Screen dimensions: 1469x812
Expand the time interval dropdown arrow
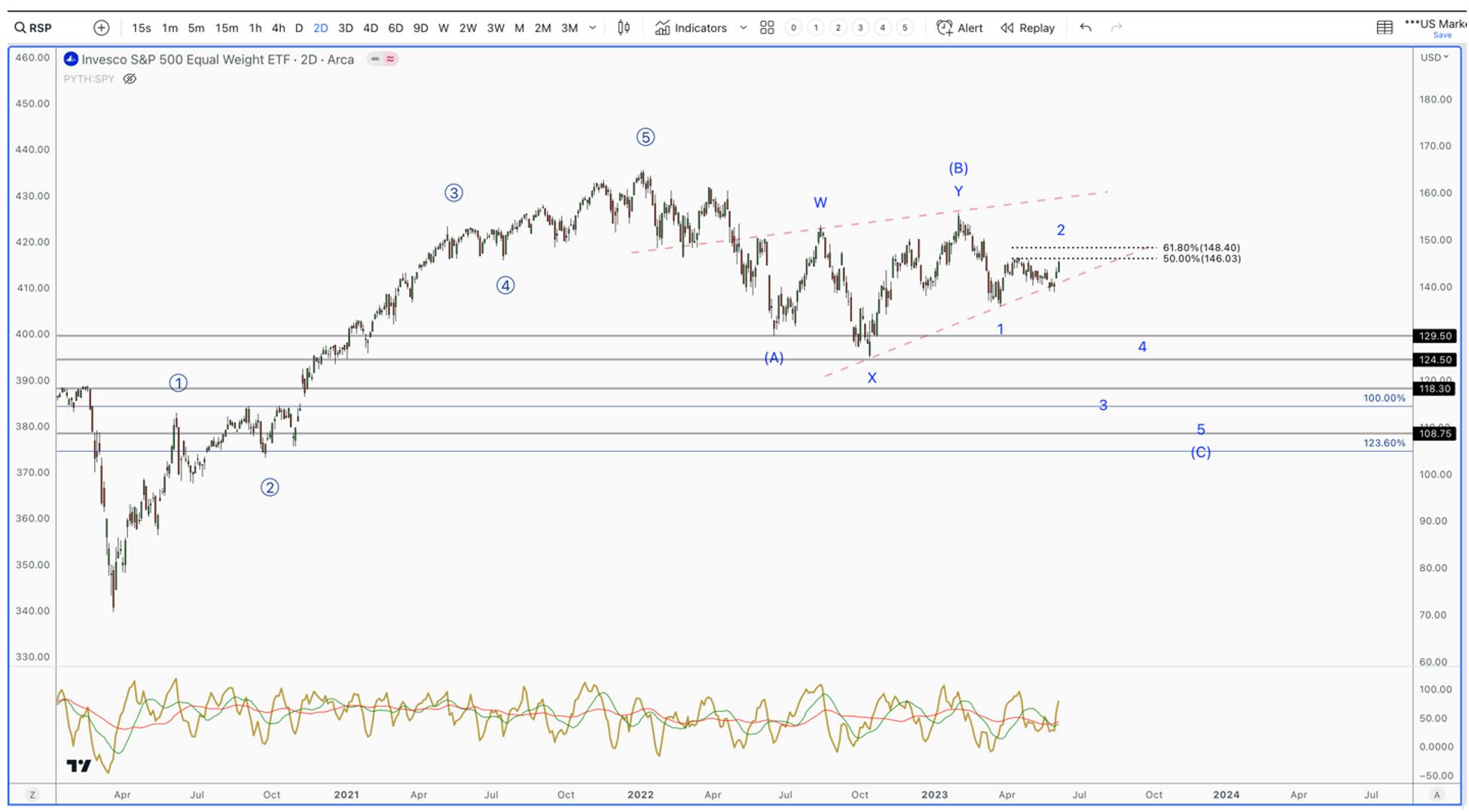pyautogui.click(x=593, y=28)
